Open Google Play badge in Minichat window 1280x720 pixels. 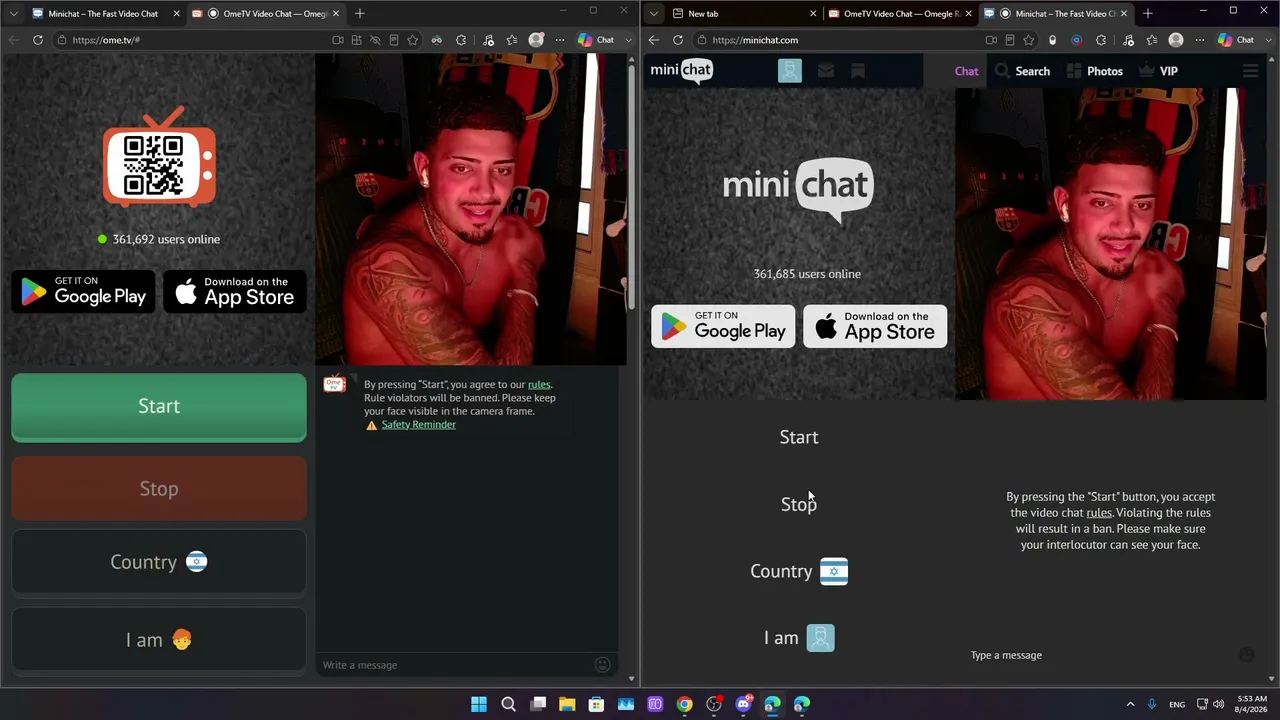click(x=723, y=326)
